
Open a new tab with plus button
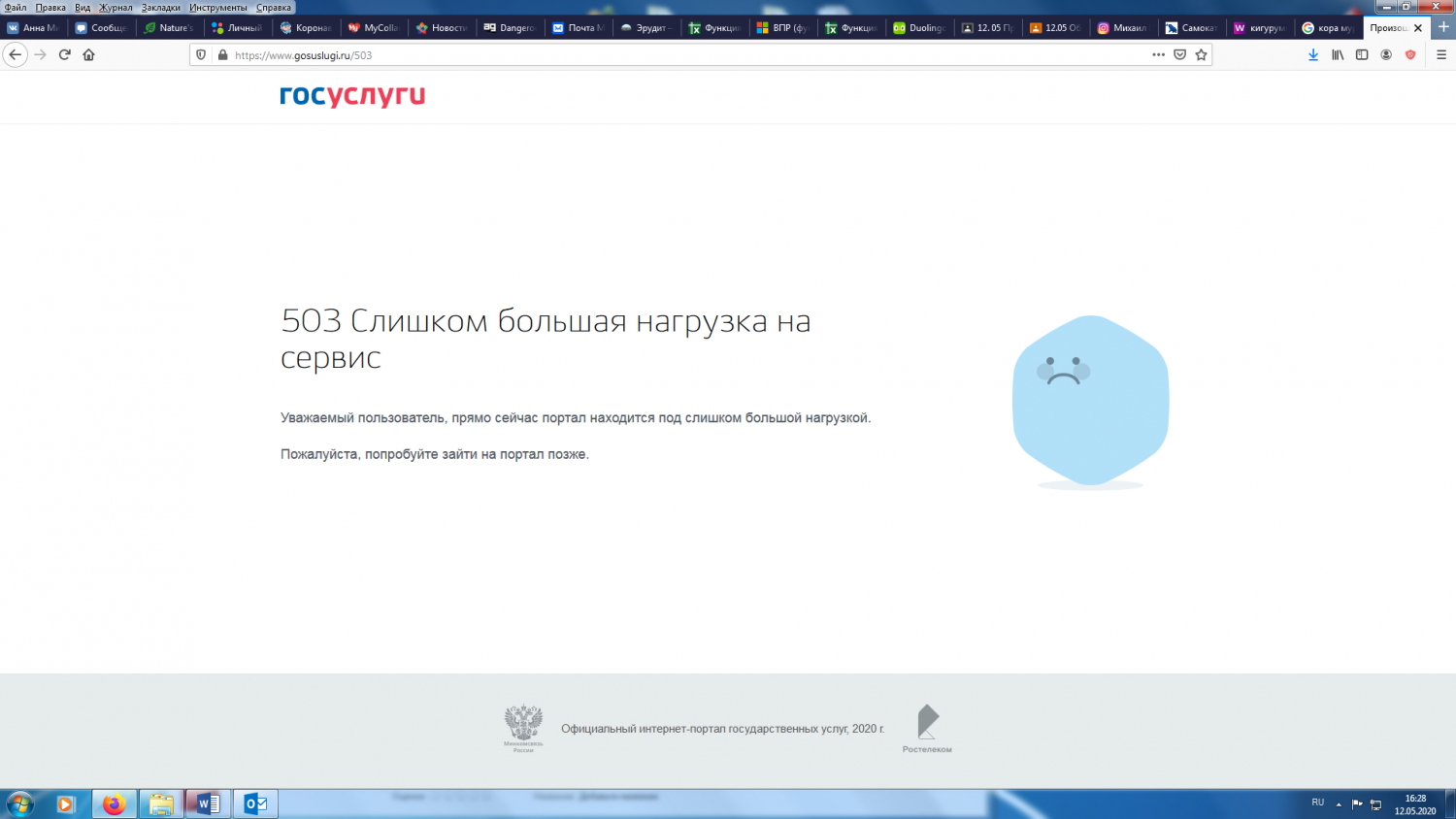pyautogui.click(x=1442, y=28)
